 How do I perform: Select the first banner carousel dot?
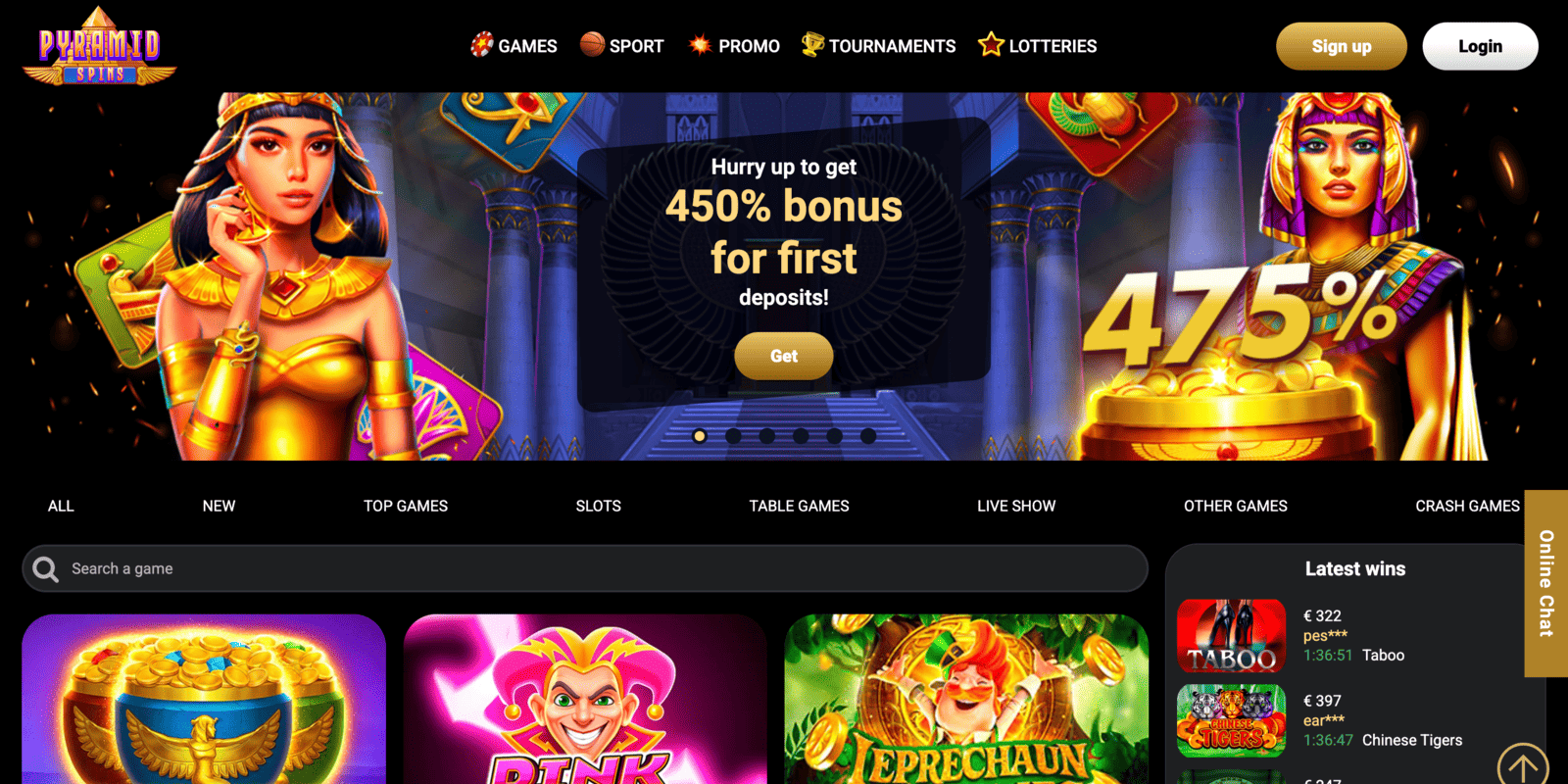pos(700,436)
